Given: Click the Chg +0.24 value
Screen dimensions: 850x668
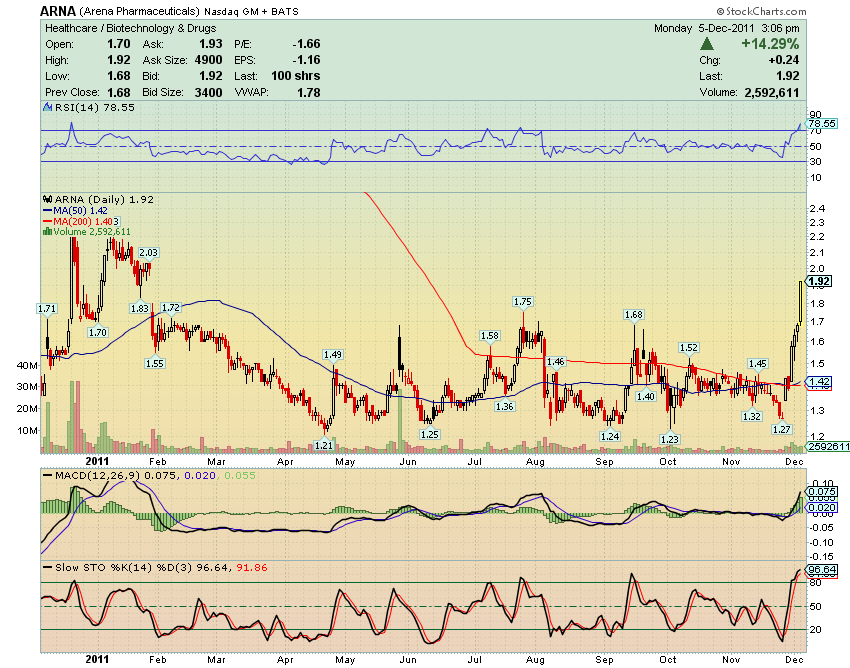Looking at the screenshot, I should click(783, 60).
